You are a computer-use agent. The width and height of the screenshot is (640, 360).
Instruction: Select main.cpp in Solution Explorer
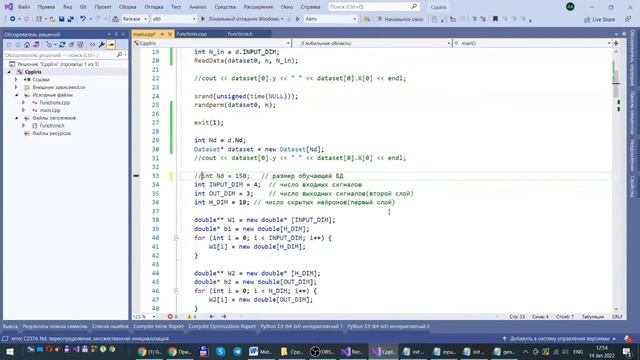pyautogui.click(x=50, y=110)
